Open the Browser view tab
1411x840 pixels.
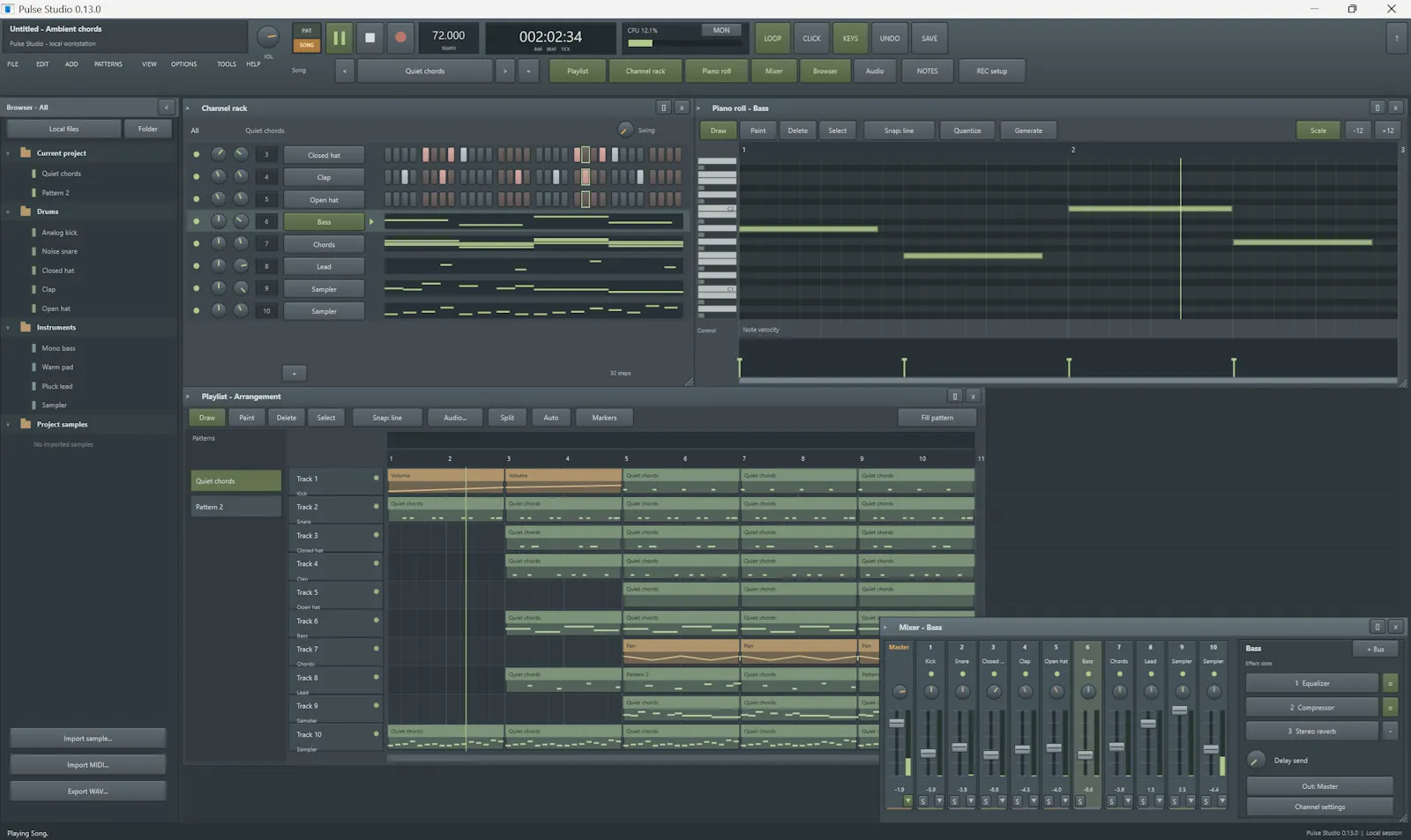point(825,71)
